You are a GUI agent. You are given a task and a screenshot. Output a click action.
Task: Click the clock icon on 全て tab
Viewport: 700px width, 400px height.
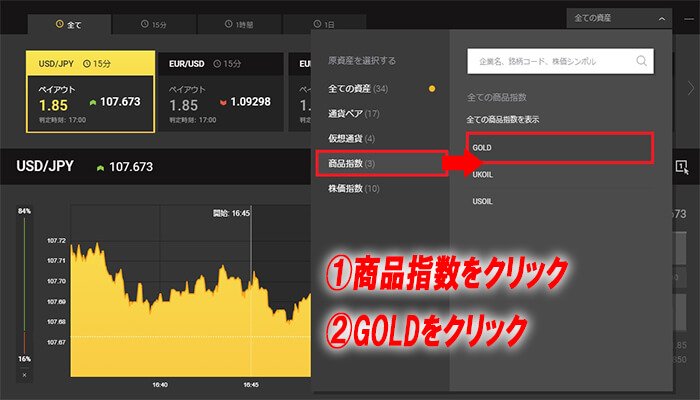point(59,24)
